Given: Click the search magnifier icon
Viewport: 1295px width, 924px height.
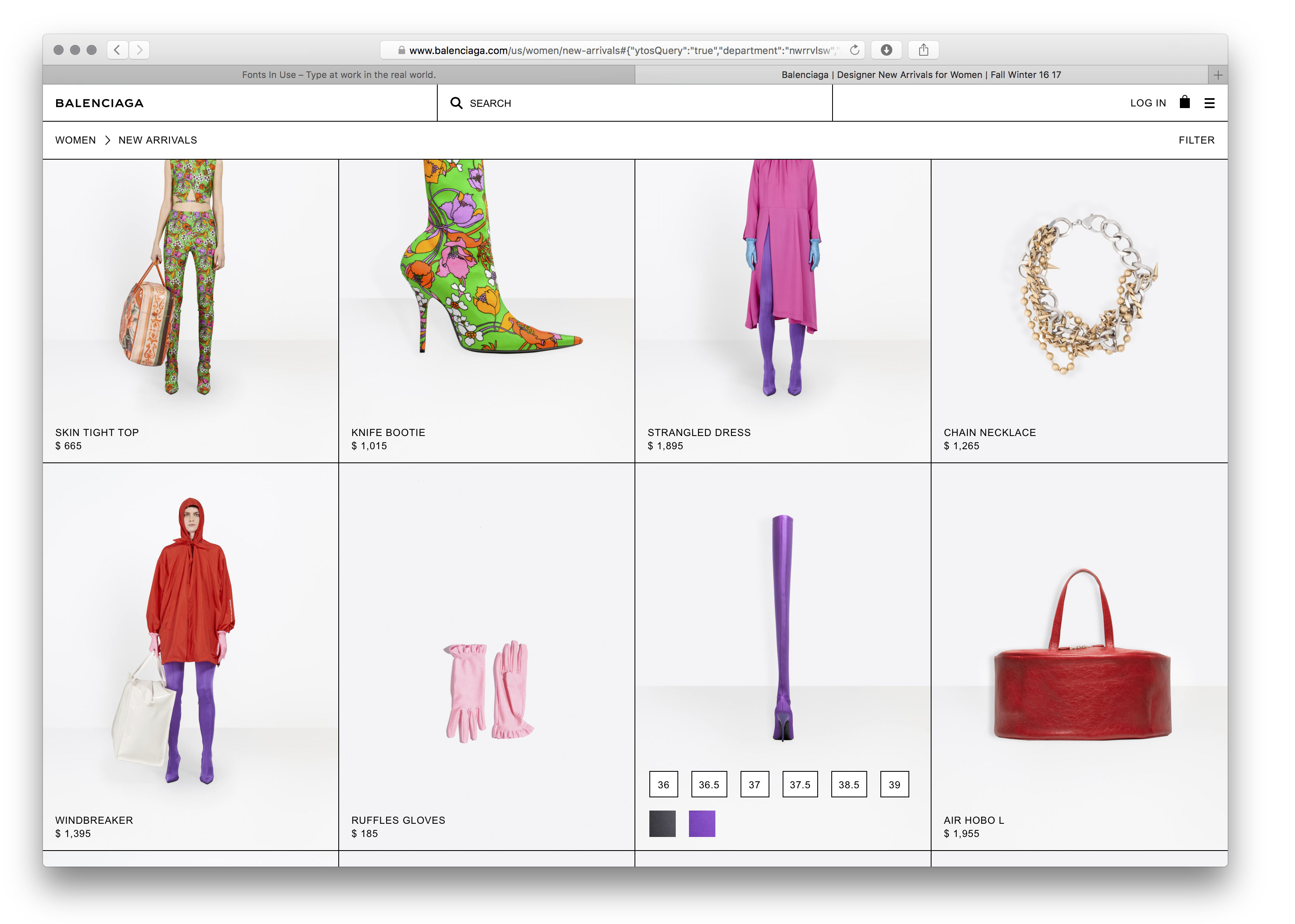Looking at the screenshot, I should pyautogui.click(x=456, y=103).
